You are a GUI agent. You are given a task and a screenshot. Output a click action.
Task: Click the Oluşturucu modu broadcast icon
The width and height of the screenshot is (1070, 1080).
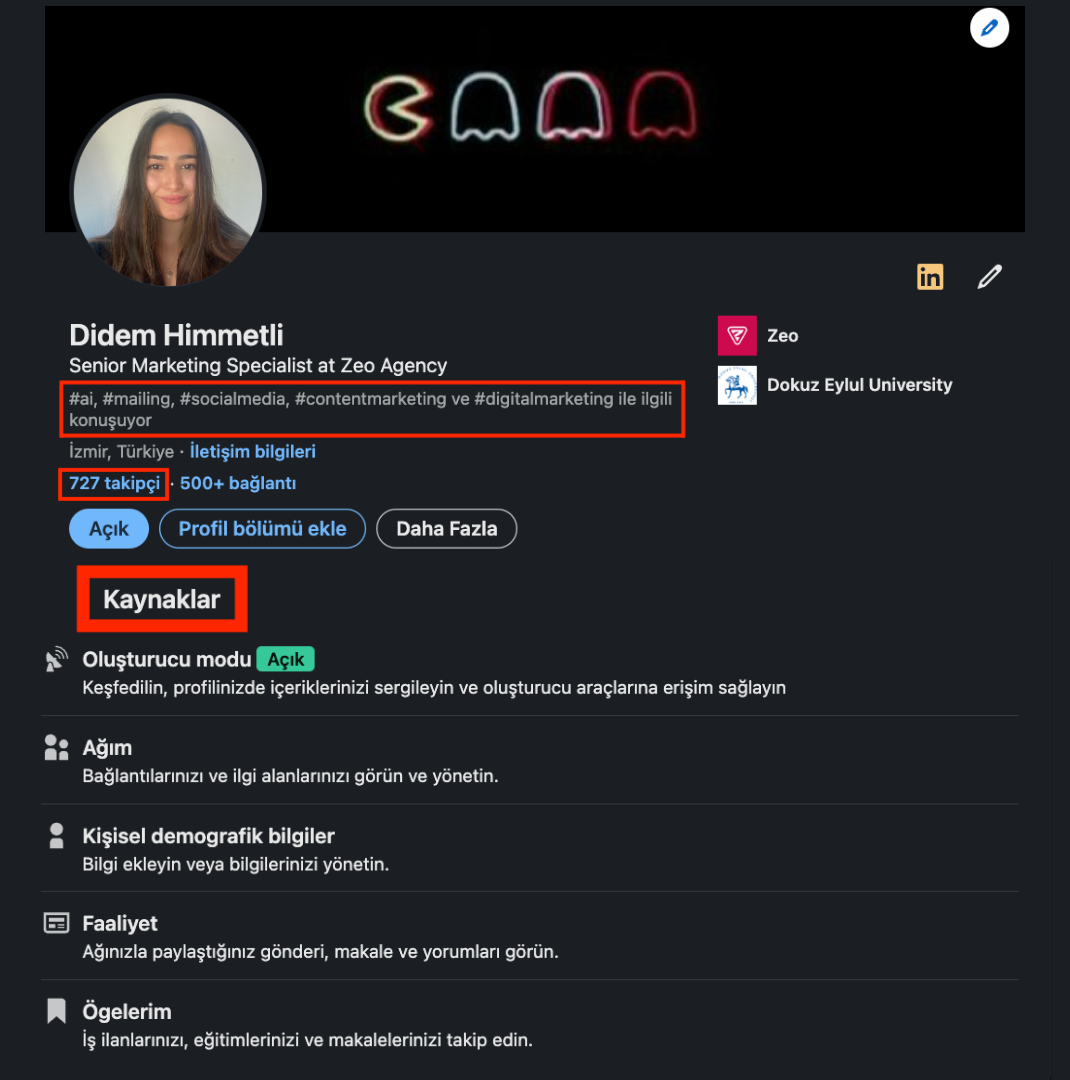[x=56, y=659]
